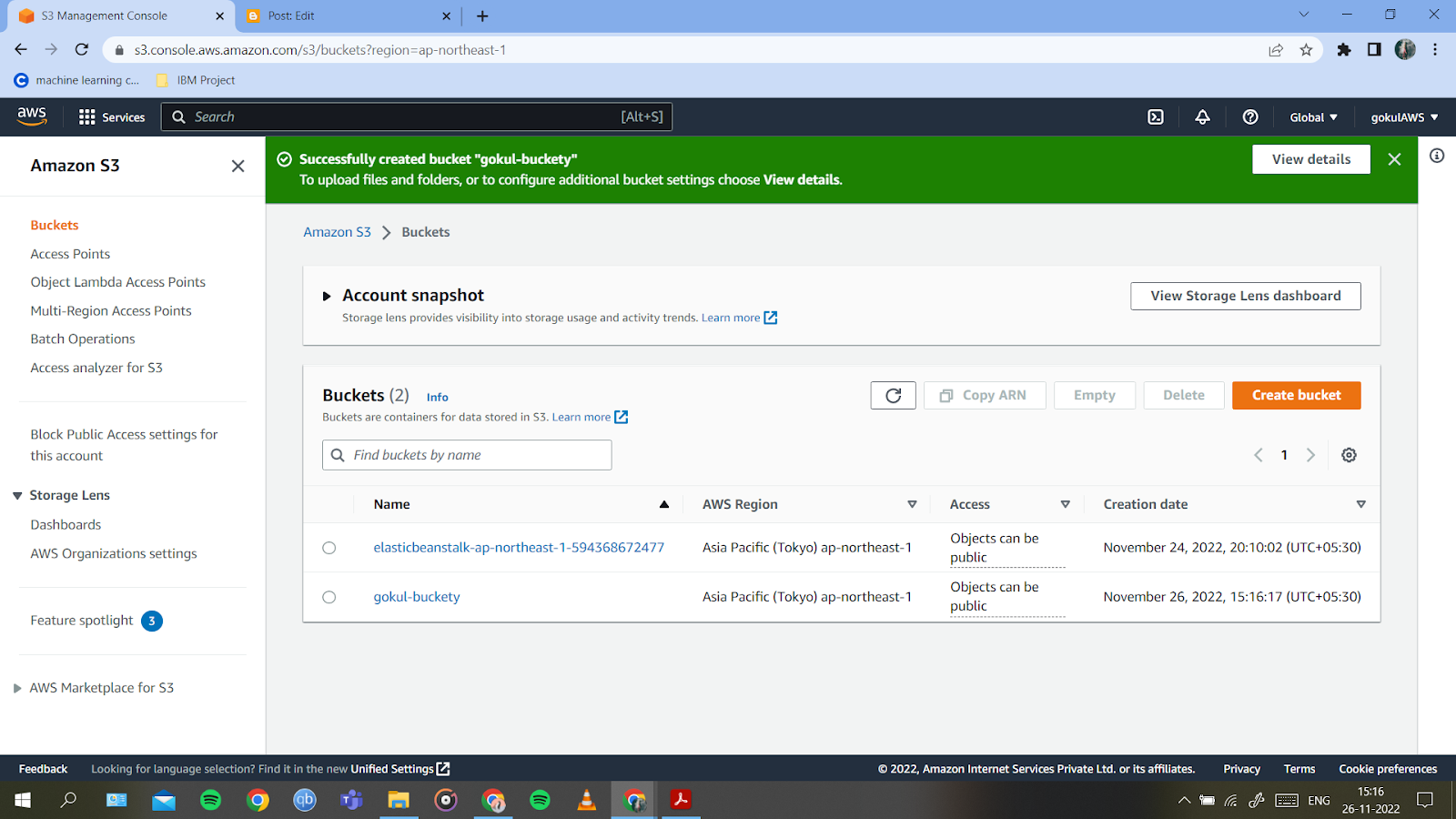Open Access analyzer for S3
This screenshot has height=819, width=1456.
click(96, 368)
